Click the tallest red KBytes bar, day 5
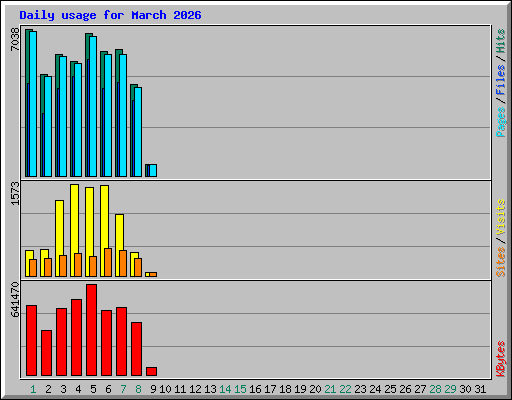 click(91, 330)
